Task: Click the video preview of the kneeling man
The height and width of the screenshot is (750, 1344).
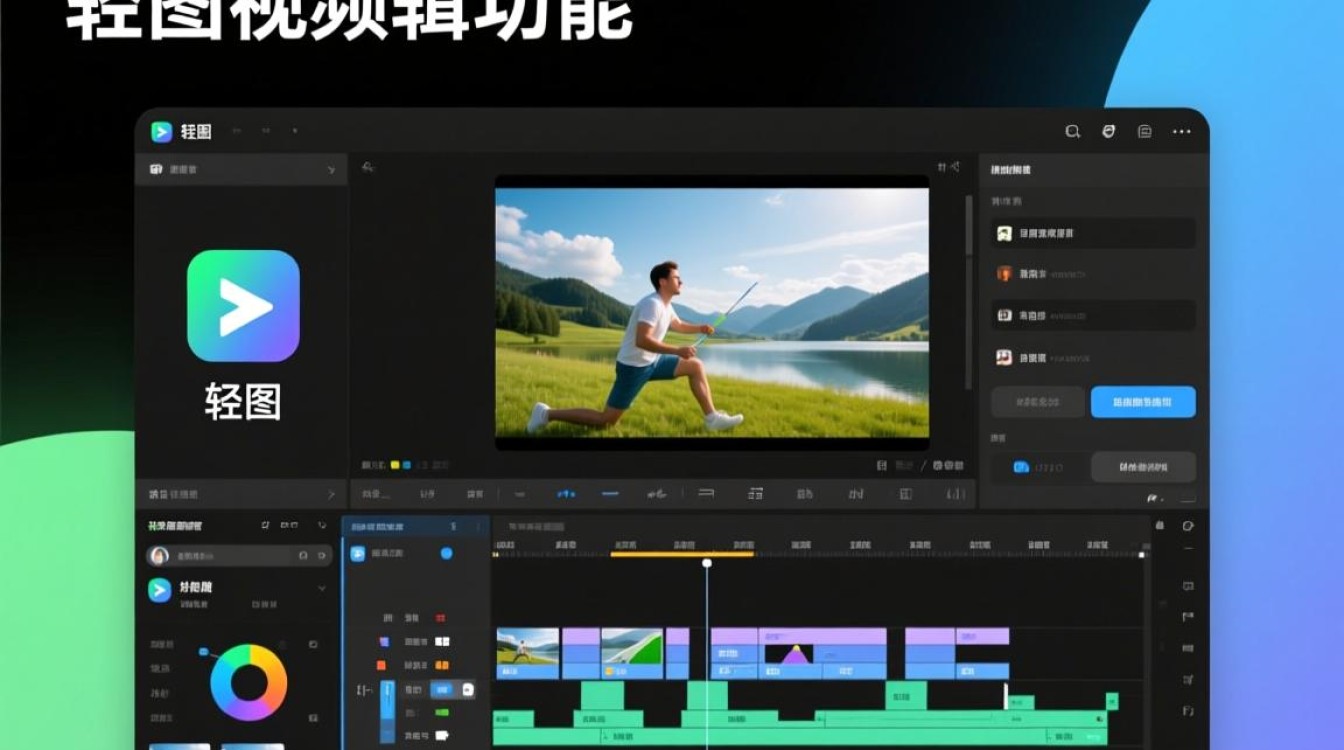Action: pyautogui.click(x=712, y=313)
